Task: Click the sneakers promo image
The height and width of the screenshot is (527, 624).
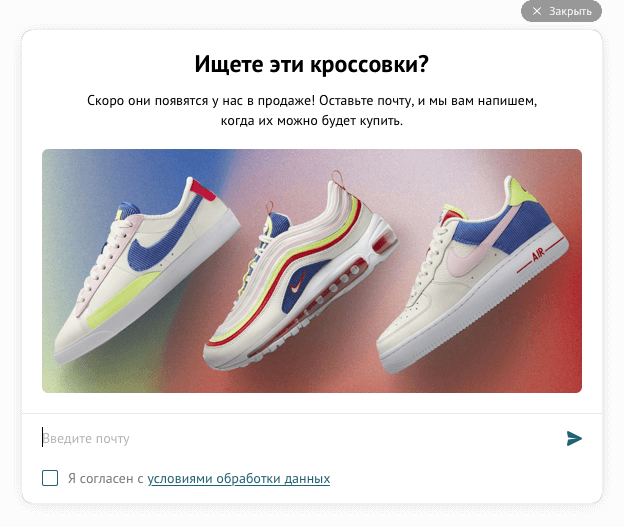Action: [312, 271]
